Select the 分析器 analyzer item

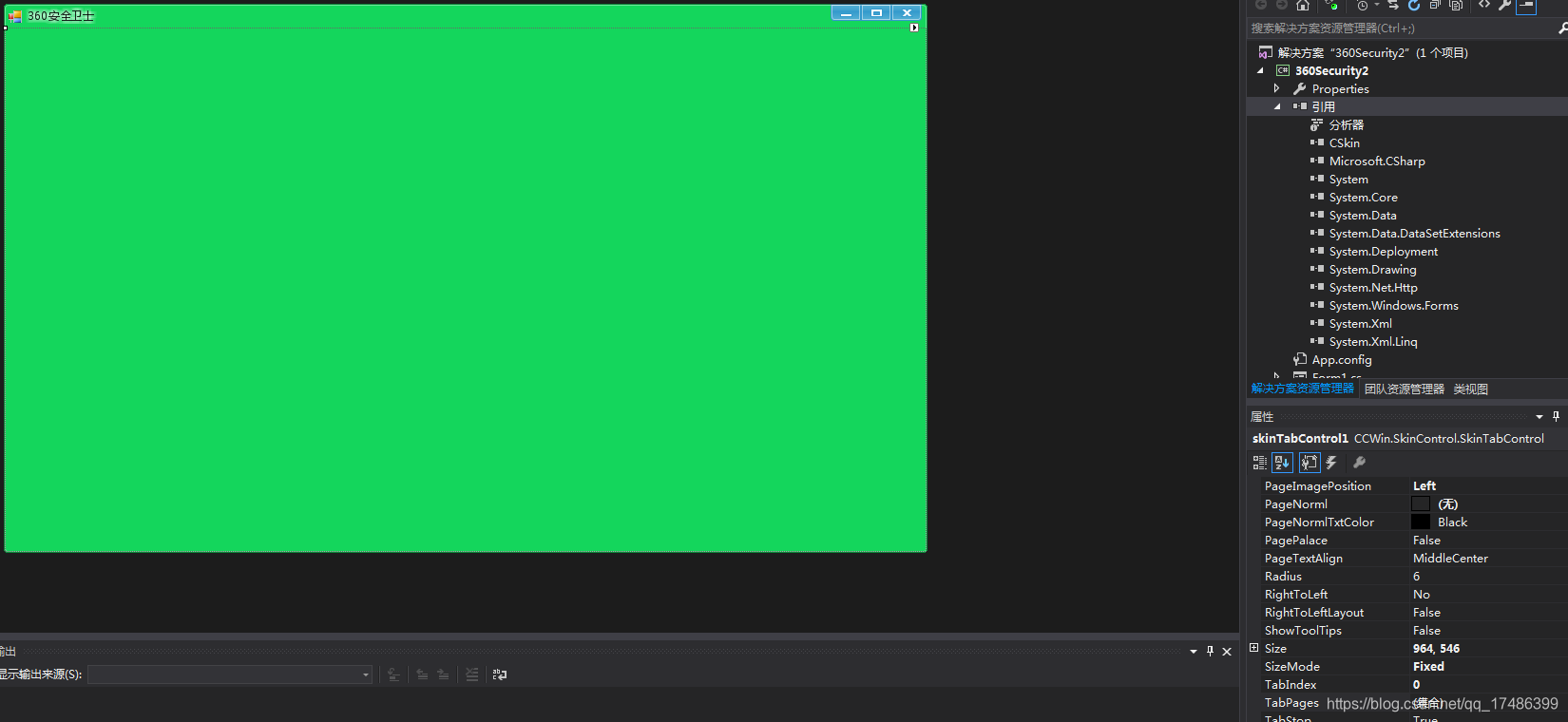[1346, 125]
